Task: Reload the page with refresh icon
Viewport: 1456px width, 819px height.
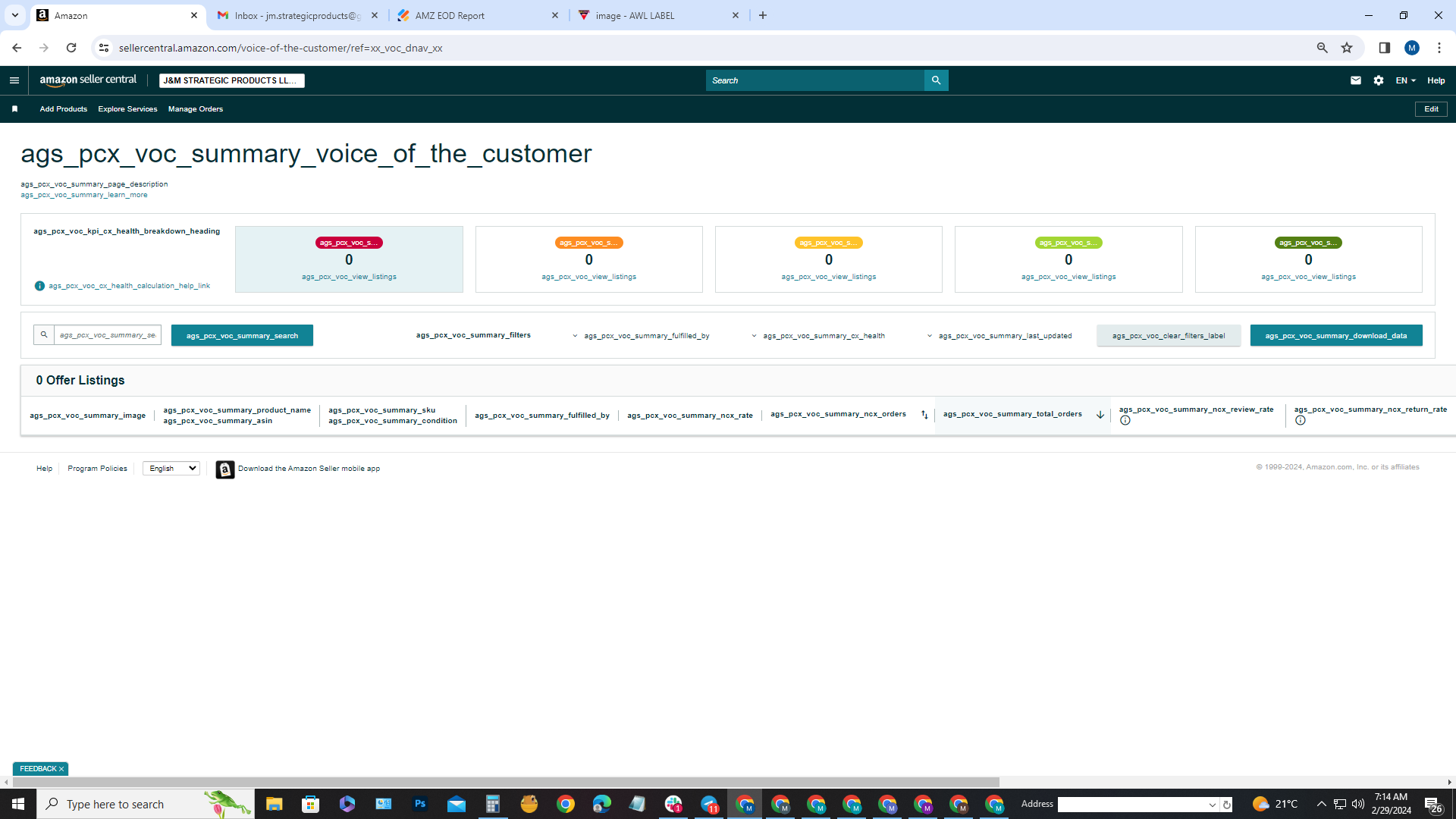Action: (71, 48)
